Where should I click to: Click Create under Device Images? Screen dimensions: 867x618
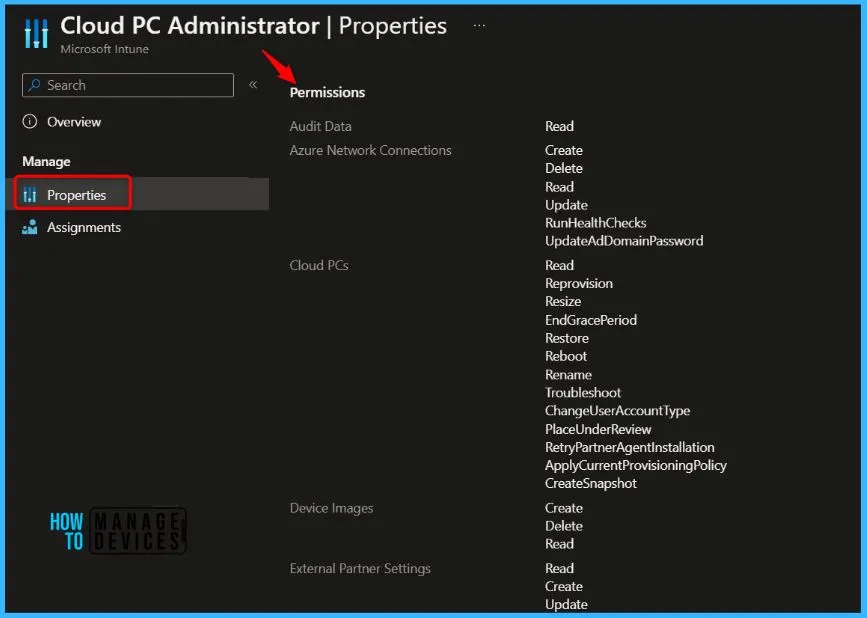564,508
